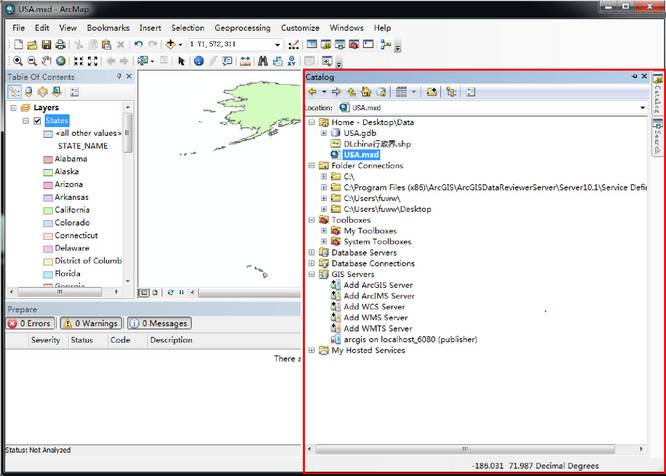
Task: Click the Alabama color swatch
Action: coord(48,160)
